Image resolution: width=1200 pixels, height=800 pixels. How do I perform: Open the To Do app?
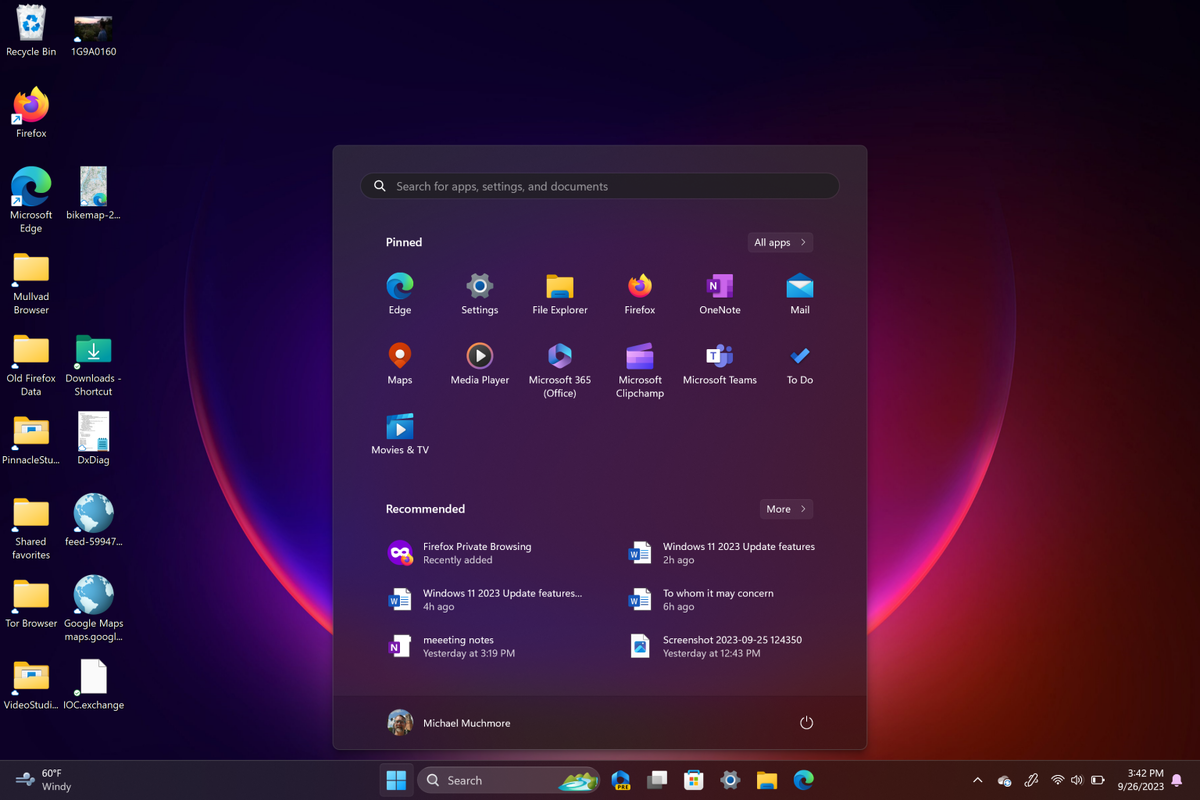coord(800,364)
